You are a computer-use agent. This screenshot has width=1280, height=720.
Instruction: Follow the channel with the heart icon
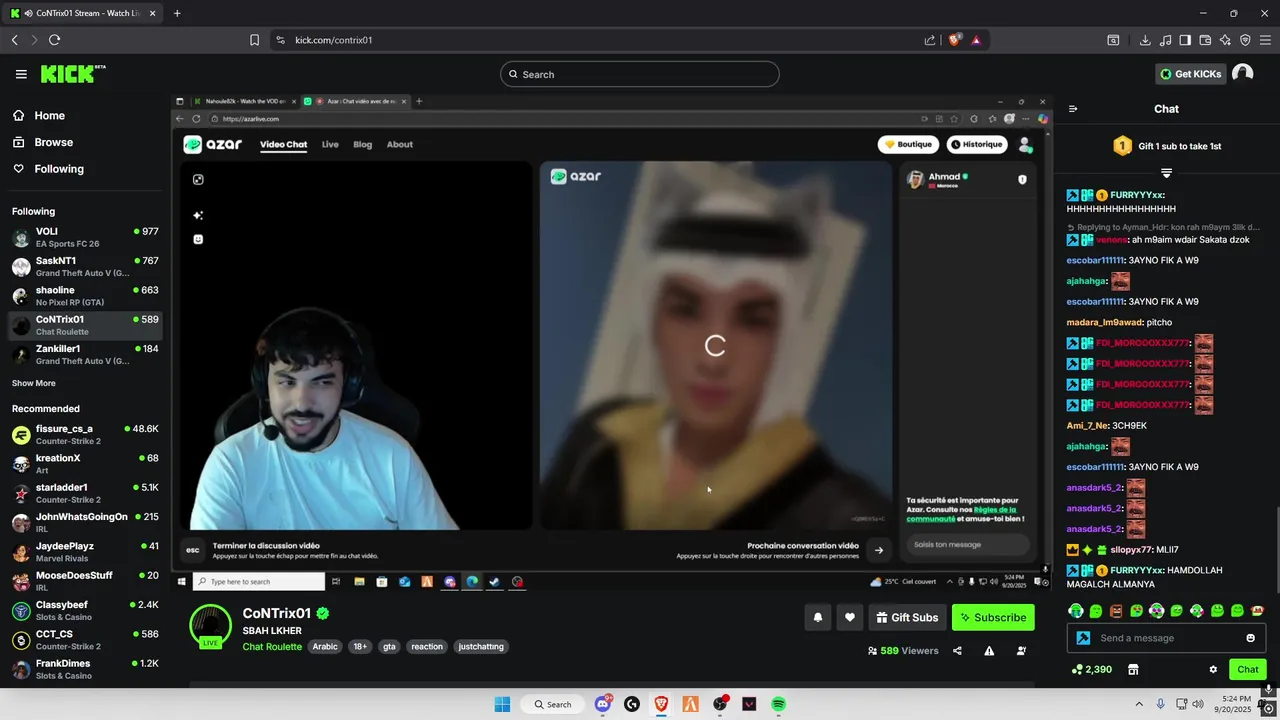pyautogui.click(x=849, y=618)
